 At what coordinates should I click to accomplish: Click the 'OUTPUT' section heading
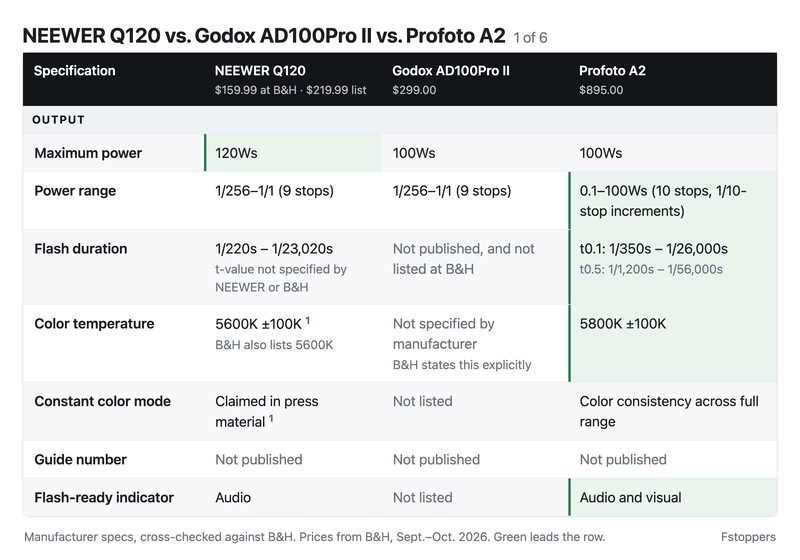59,120
